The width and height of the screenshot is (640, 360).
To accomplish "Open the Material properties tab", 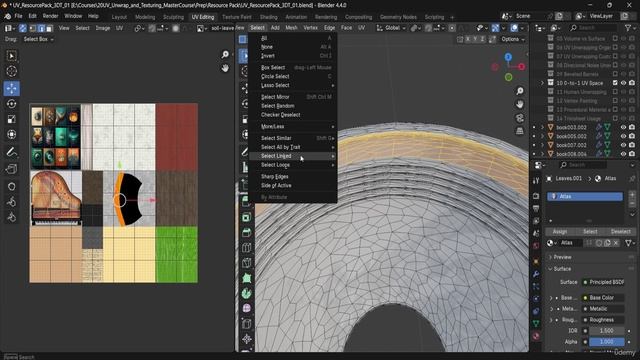I will [x=536, y=336].
